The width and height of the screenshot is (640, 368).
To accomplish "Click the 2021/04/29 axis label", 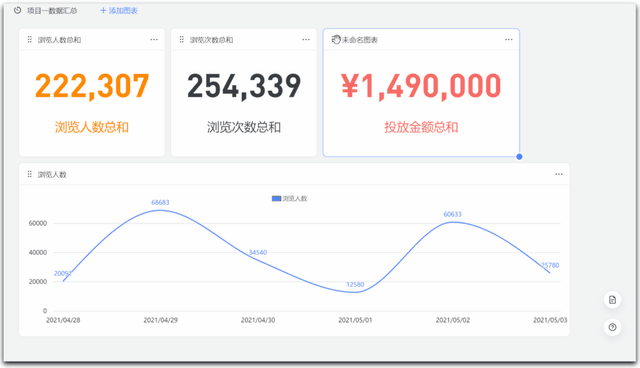I will (160, 320).
